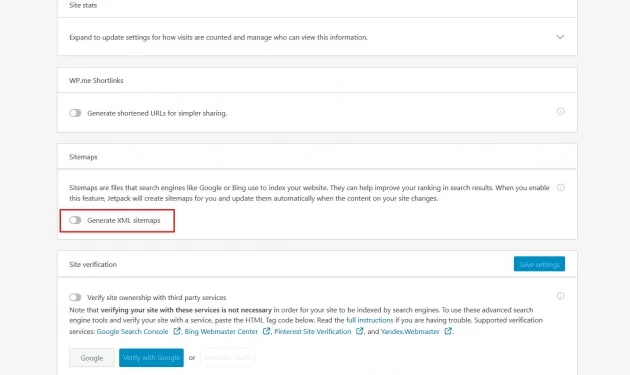Viewport: 630px width, 375px height.
Task: Open the Bing Webmaster Center link
Action: (x=221, y=332)
